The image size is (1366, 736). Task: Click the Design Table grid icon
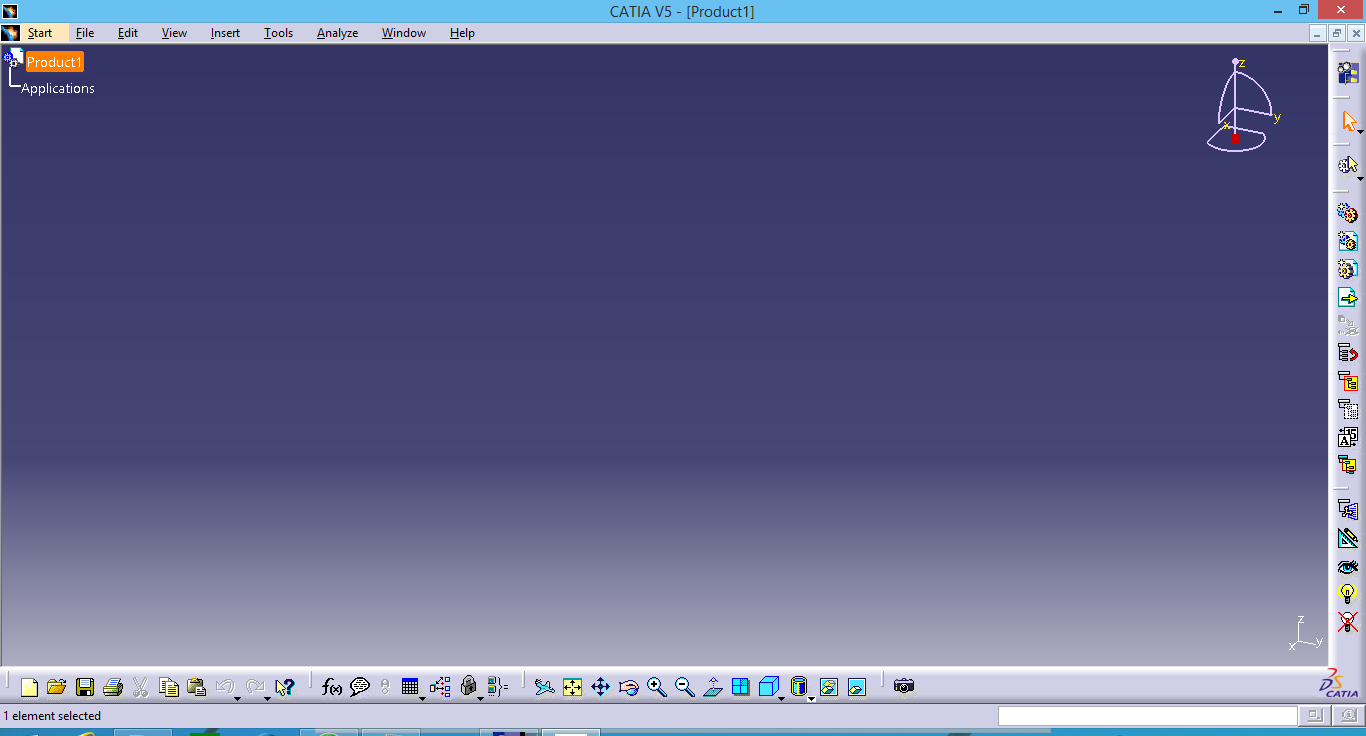(x=409, y=687)
